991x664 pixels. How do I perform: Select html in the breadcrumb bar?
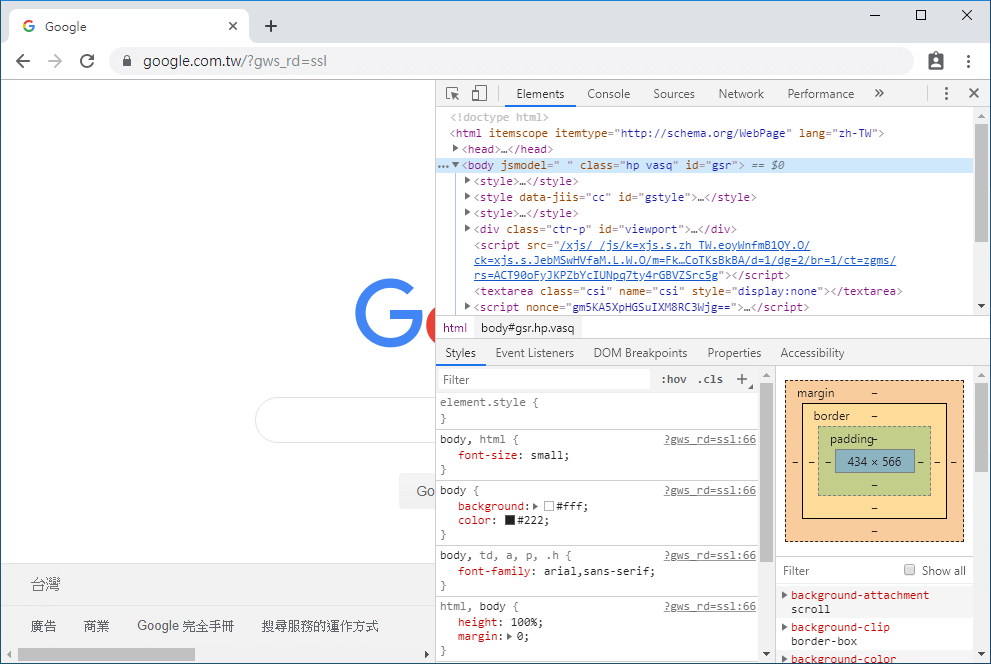pos(454,328)
